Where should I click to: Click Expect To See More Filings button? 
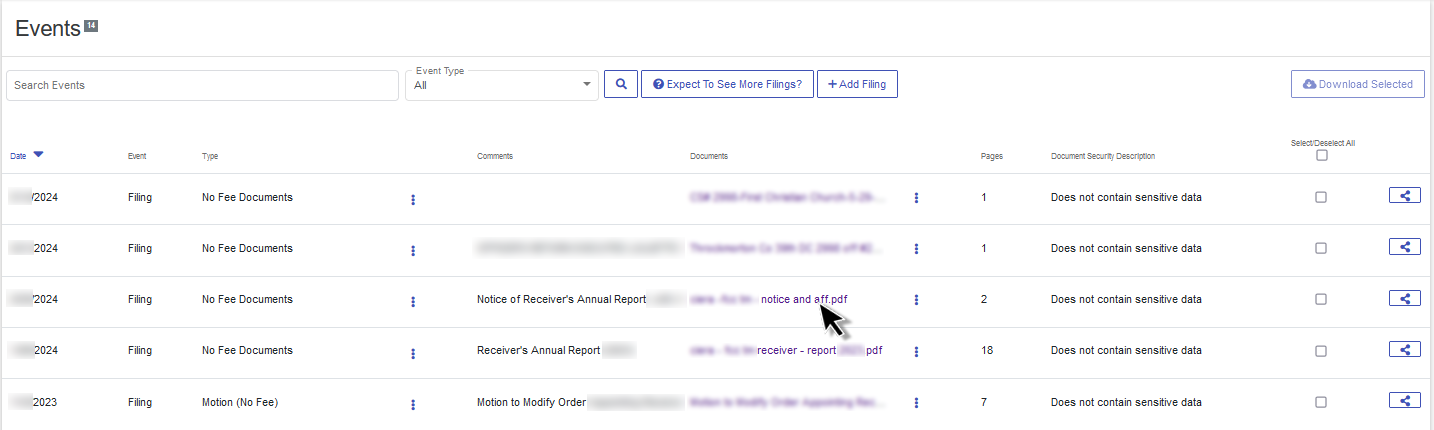pyautogui.click(x=727, y=85)
